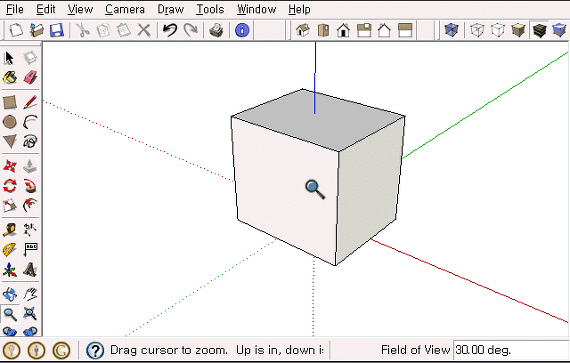Switch to Top view
This screenshot has height=363, width=570.
click(323, 30)
